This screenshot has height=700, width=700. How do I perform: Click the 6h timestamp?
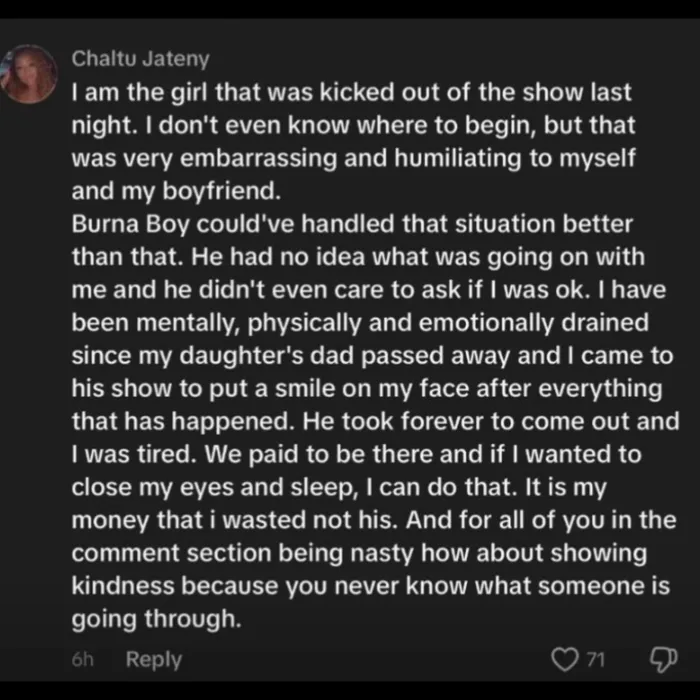click(85, 659)
